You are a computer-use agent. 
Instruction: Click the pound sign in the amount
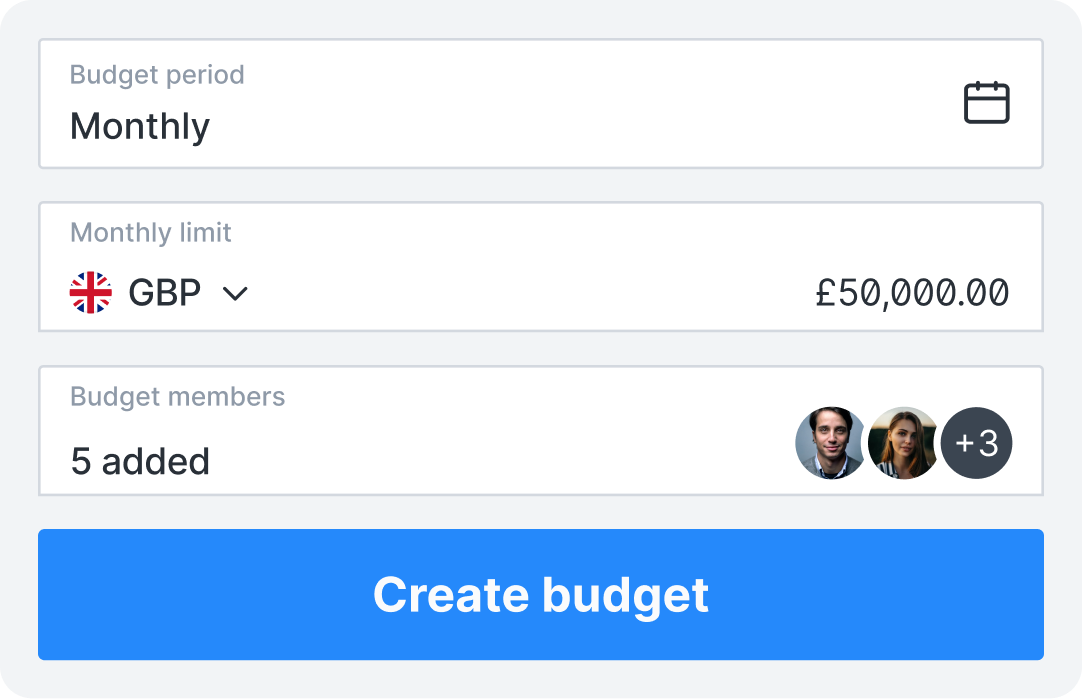[825, 293]
